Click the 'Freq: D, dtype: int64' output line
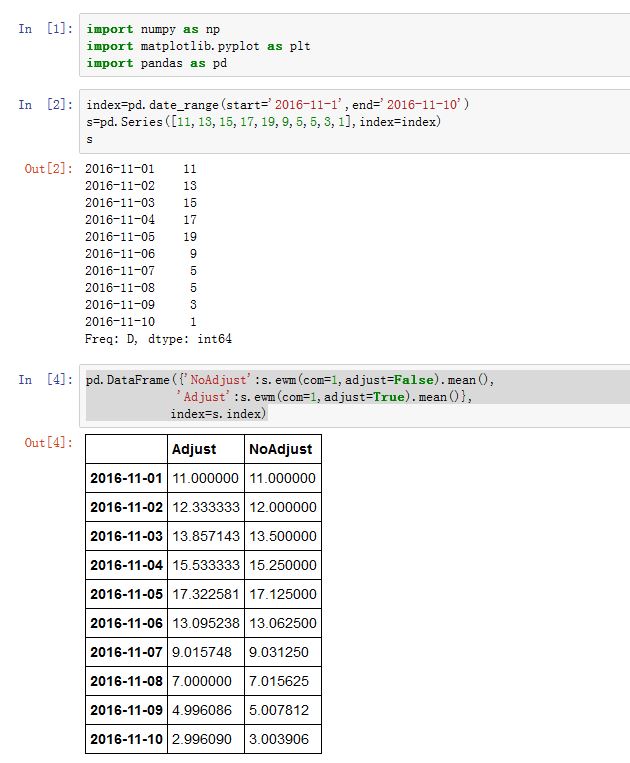Screen dimensions: 630x763 158,340
